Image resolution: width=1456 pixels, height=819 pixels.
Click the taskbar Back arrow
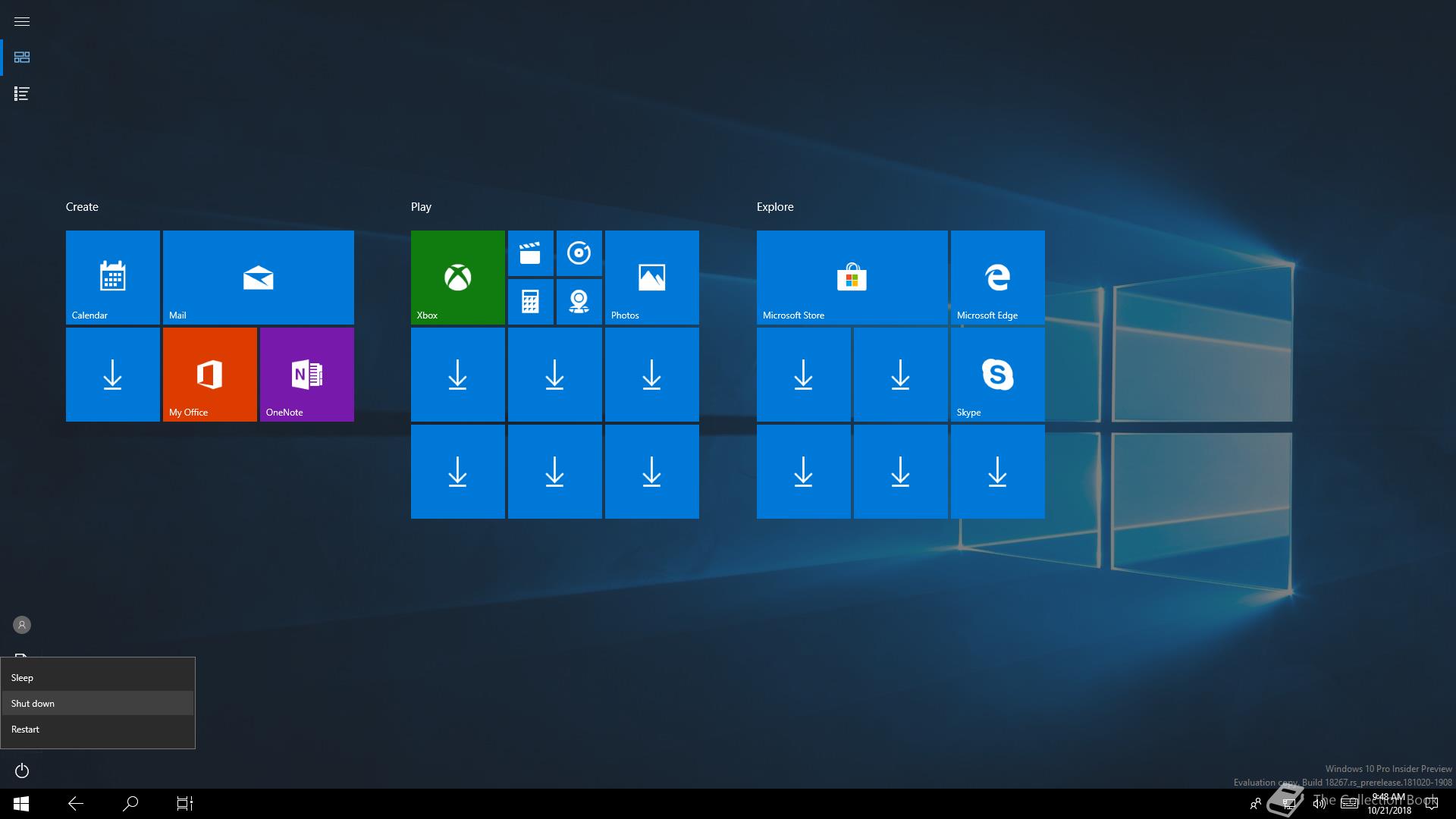pos(76,804)
